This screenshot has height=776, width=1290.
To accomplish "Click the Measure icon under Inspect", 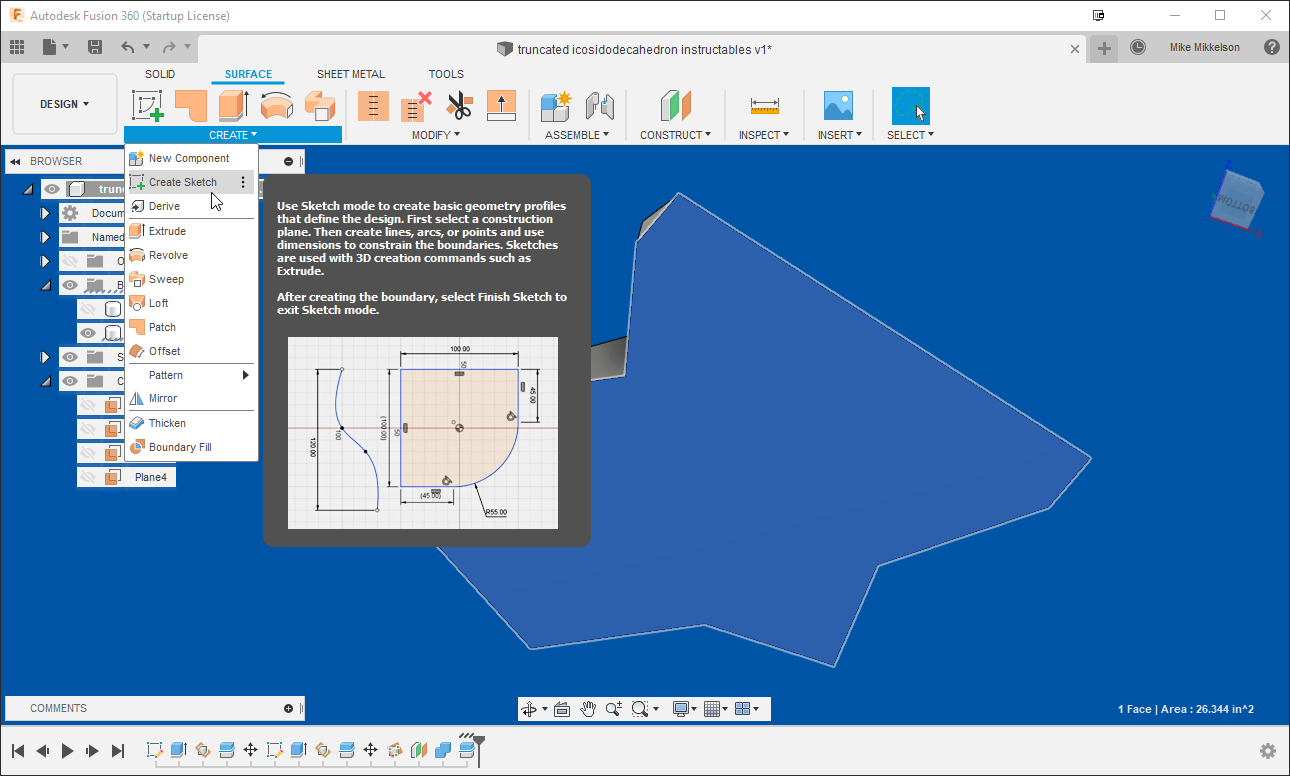I will click(x=764, y=105).
